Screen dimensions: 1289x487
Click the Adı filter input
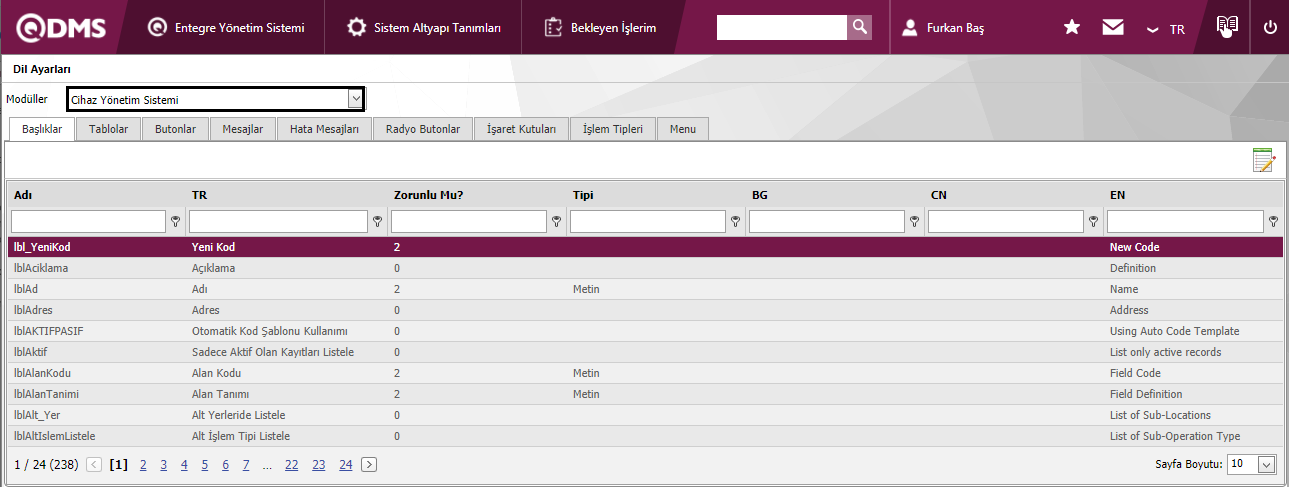tap(88, 221)
